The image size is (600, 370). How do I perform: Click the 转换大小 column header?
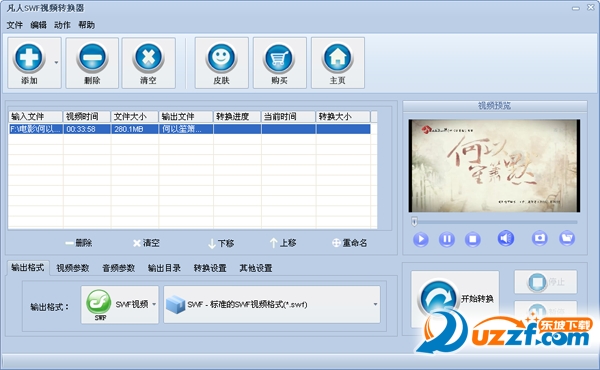pyautogui.click(x=343, y=116)
